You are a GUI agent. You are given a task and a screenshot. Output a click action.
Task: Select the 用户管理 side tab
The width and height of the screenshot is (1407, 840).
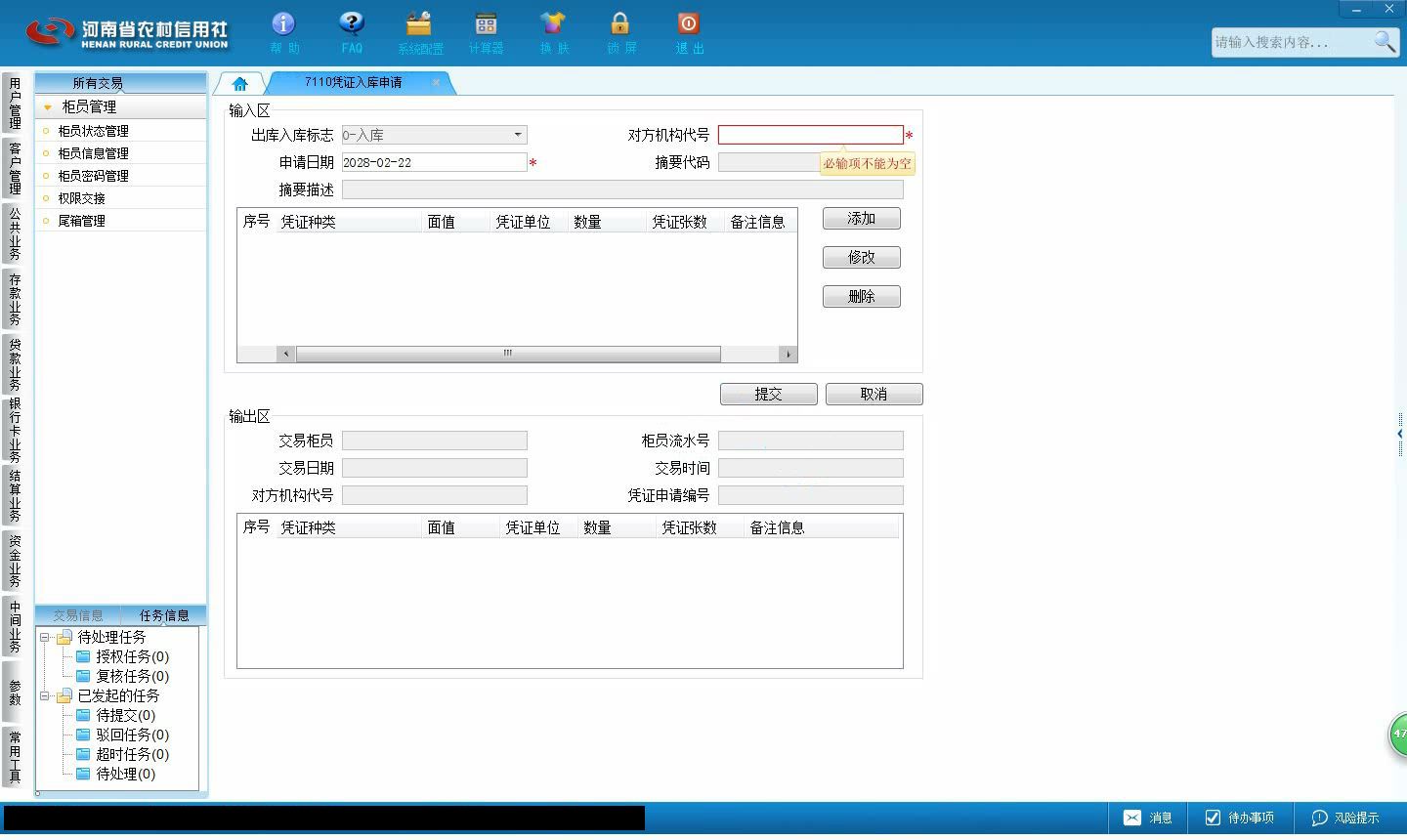click(x=15, y=103)
